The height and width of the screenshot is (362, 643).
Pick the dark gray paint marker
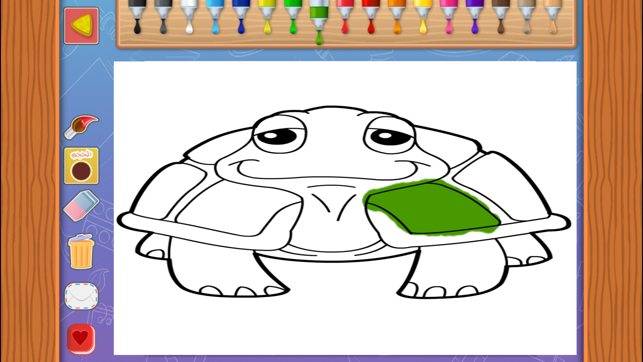click(x=163, y=16)
